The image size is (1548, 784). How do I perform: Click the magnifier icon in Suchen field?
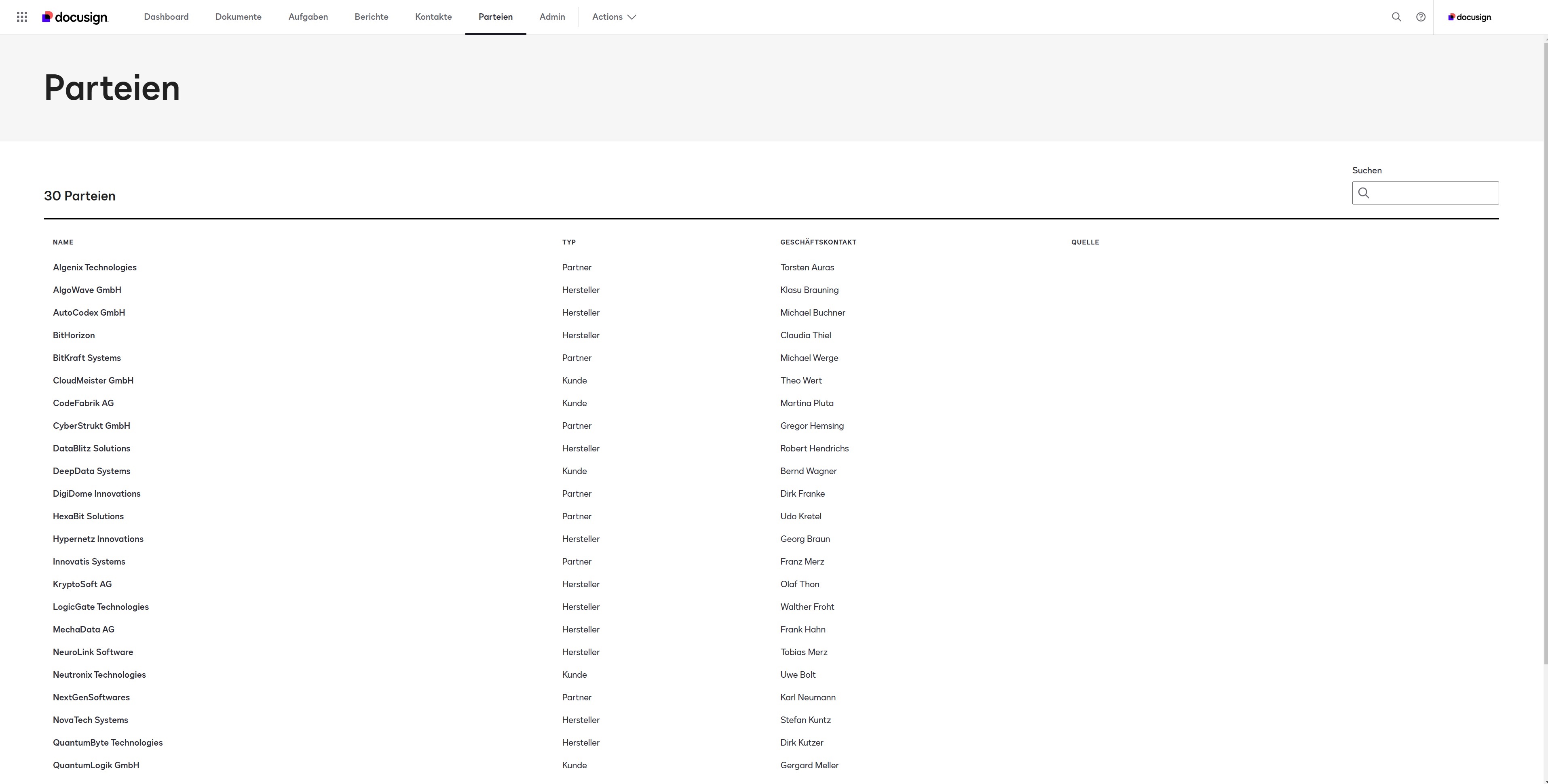pyautogui.click(x=1364, y=193)
